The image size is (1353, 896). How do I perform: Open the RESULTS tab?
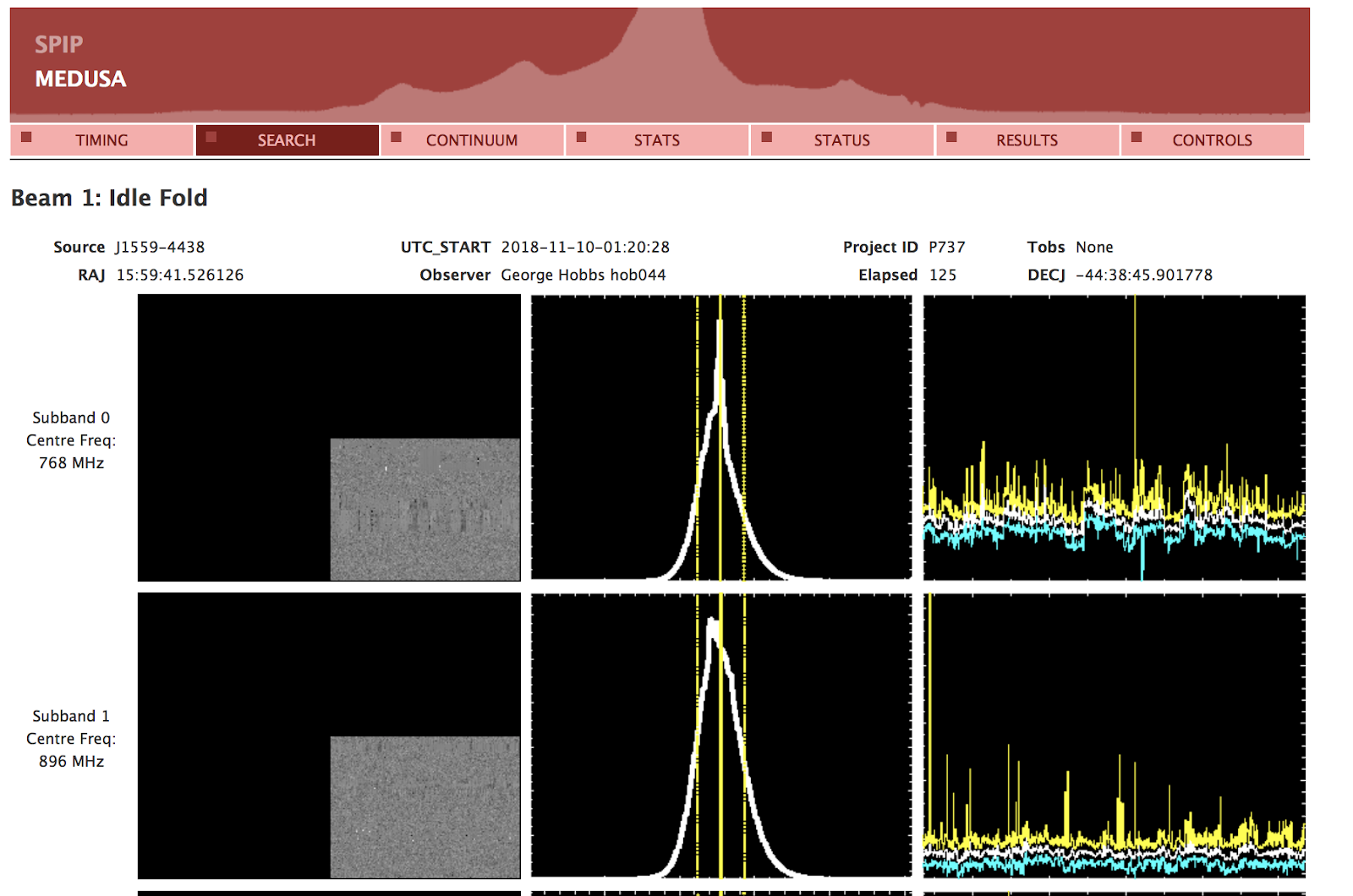click(x=1027, y=140)
